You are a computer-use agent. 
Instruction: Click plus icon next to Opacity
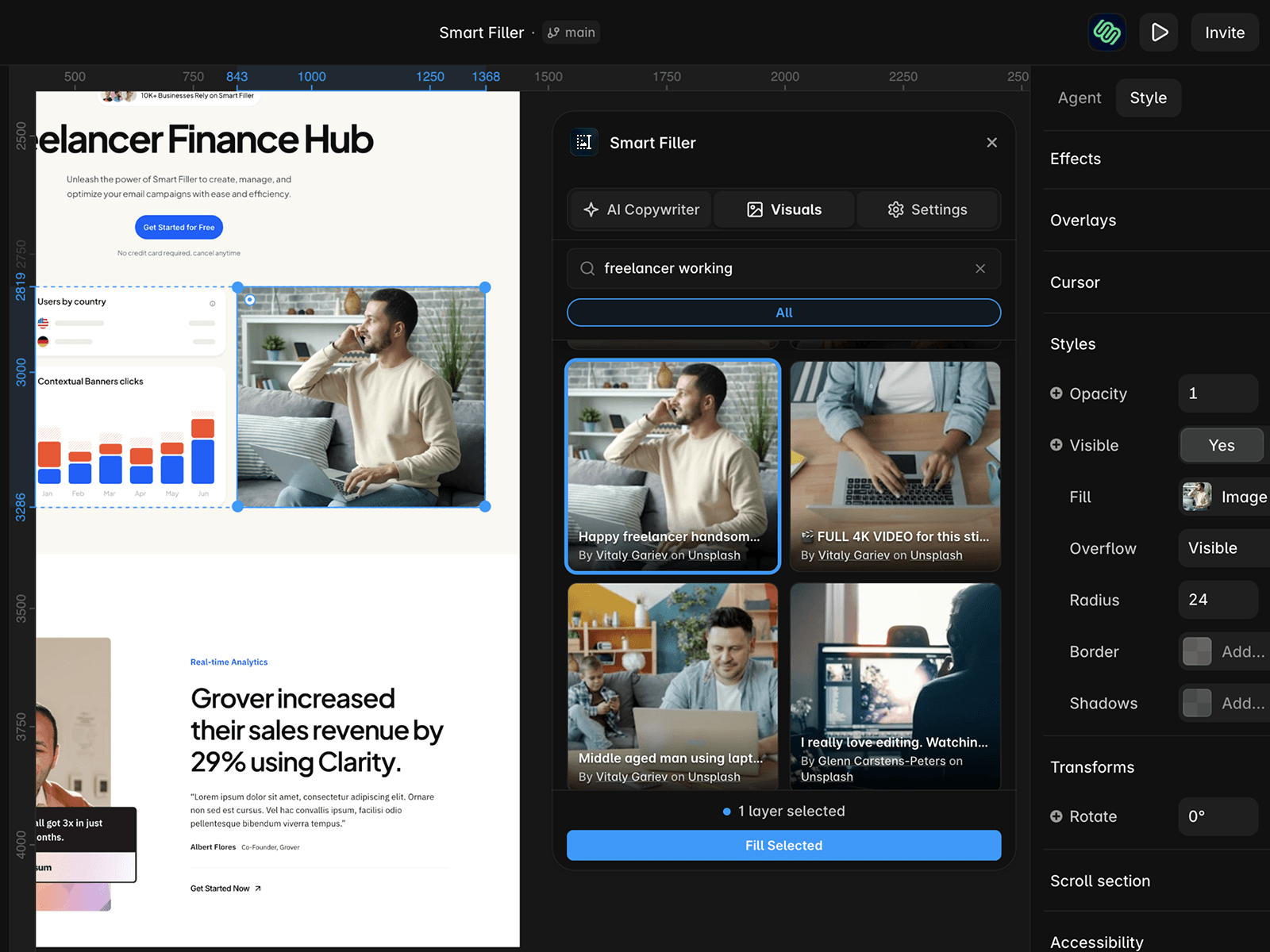point(1056,393)
